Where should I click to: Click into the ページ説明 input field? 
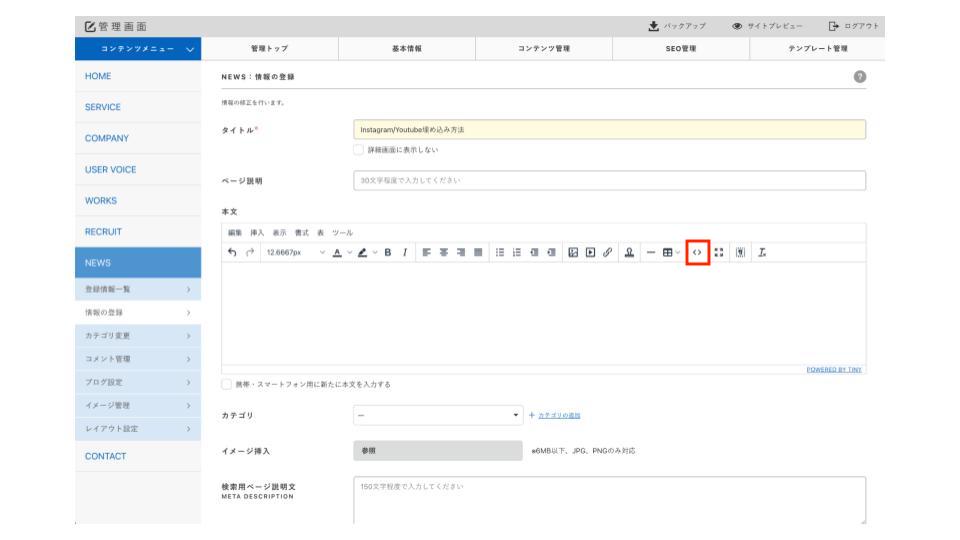coord(609,181)
